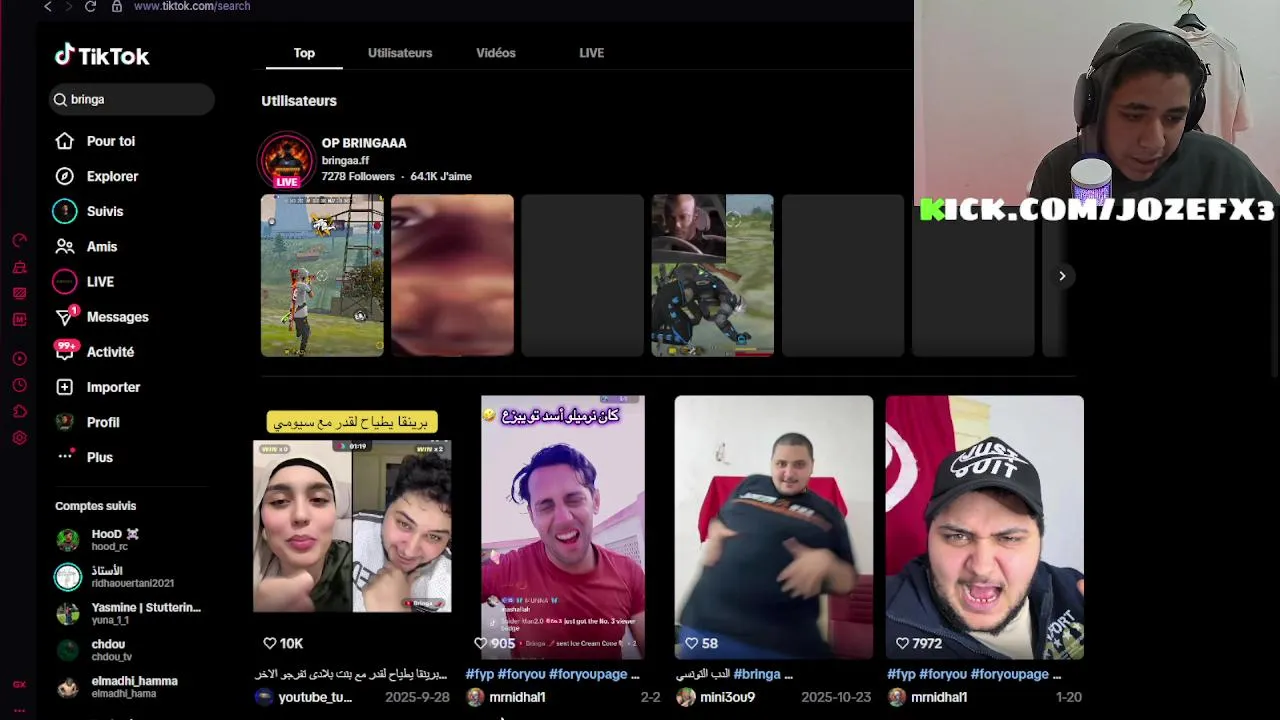The image size is (1280, 720).
Task: Click the TikTok logo
Action: pyautogui.click(x=102, y=55)
